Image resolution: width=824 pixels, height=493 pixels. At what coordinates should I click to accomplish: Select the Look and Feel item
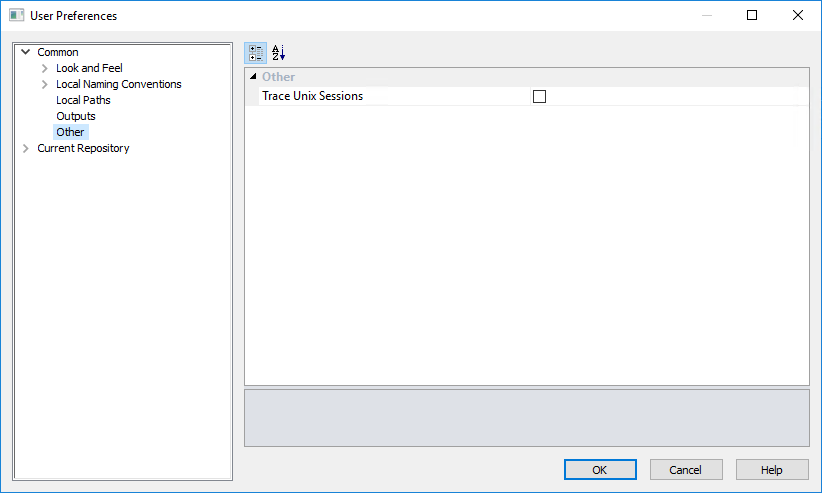point(89,68)
